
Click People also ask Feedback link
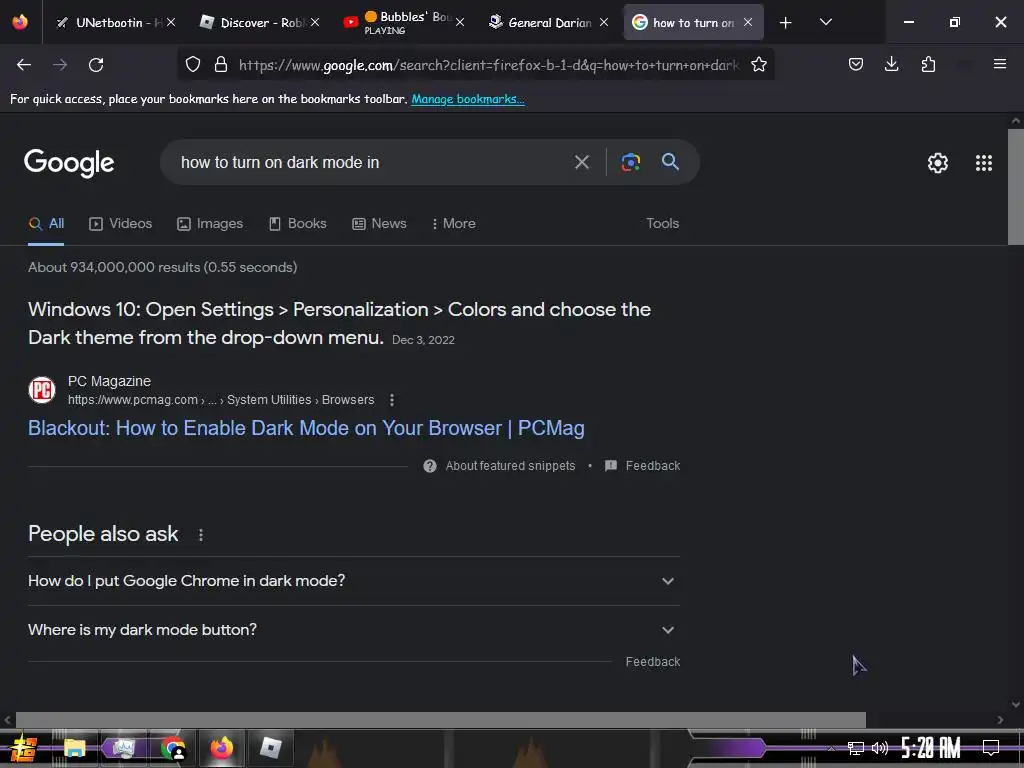[x=652, y=662]
